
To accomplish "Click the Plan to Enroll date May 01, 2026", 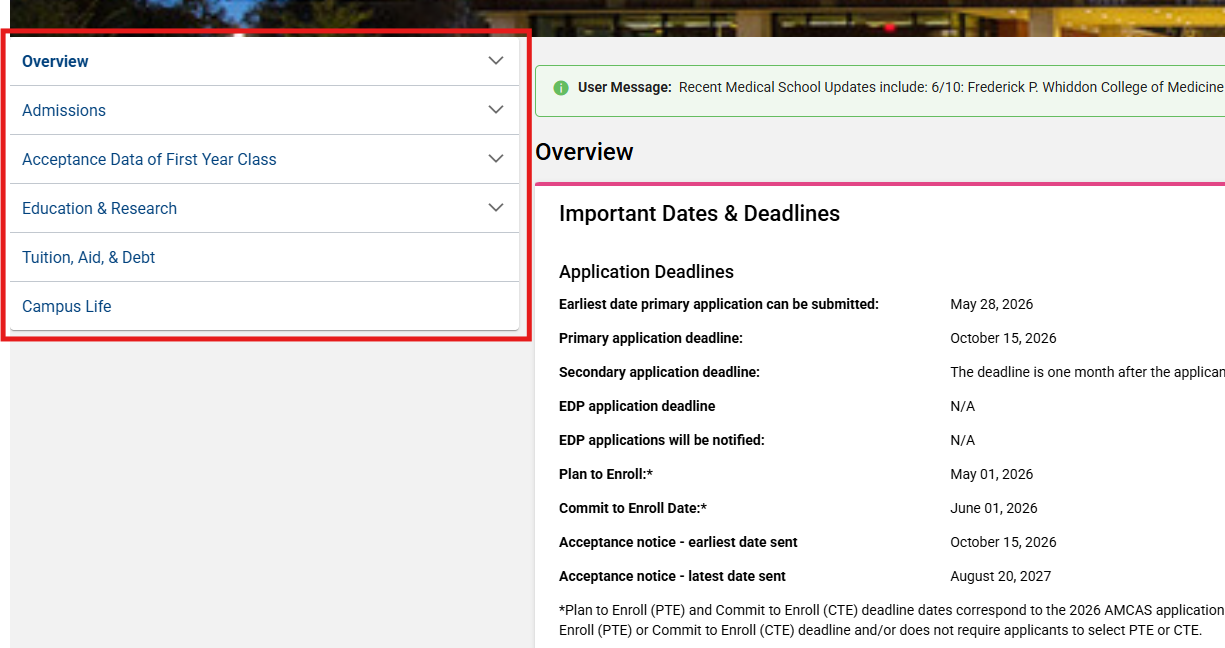I will click(991, 474).
